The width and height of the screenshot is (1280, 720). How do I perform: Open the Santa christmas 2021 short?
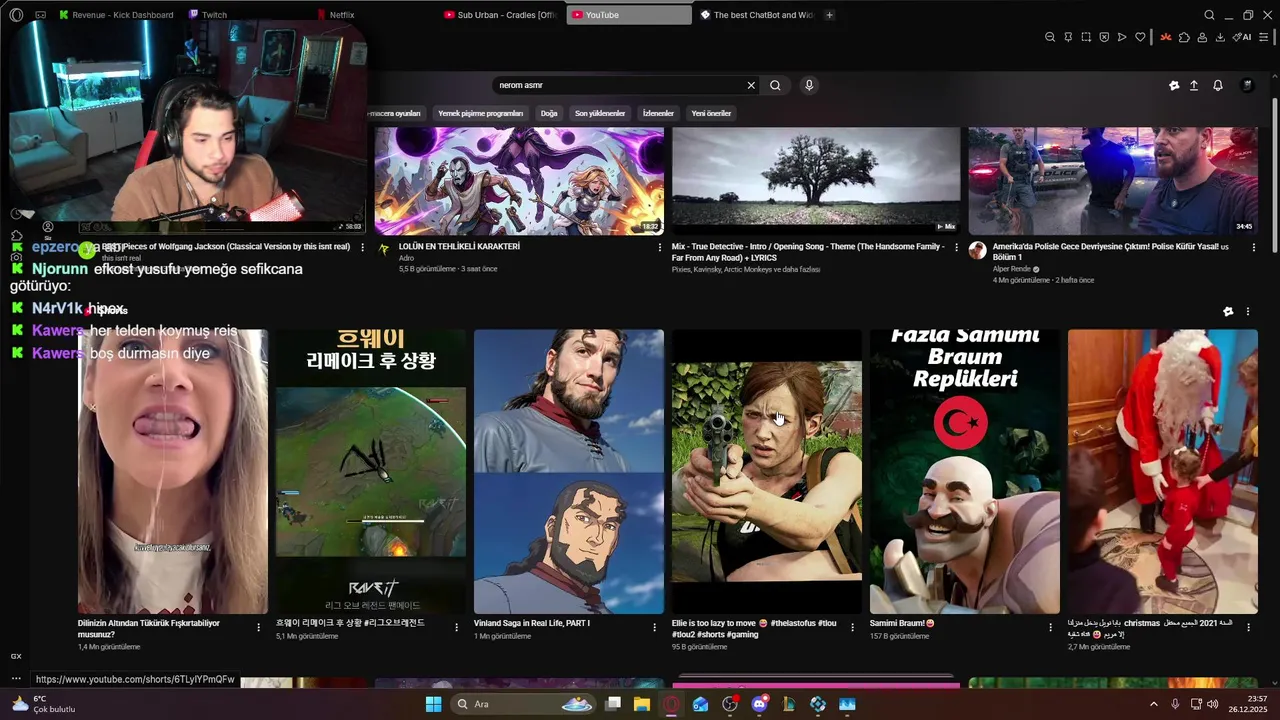pyautogui.click(x=1163, y=471)
